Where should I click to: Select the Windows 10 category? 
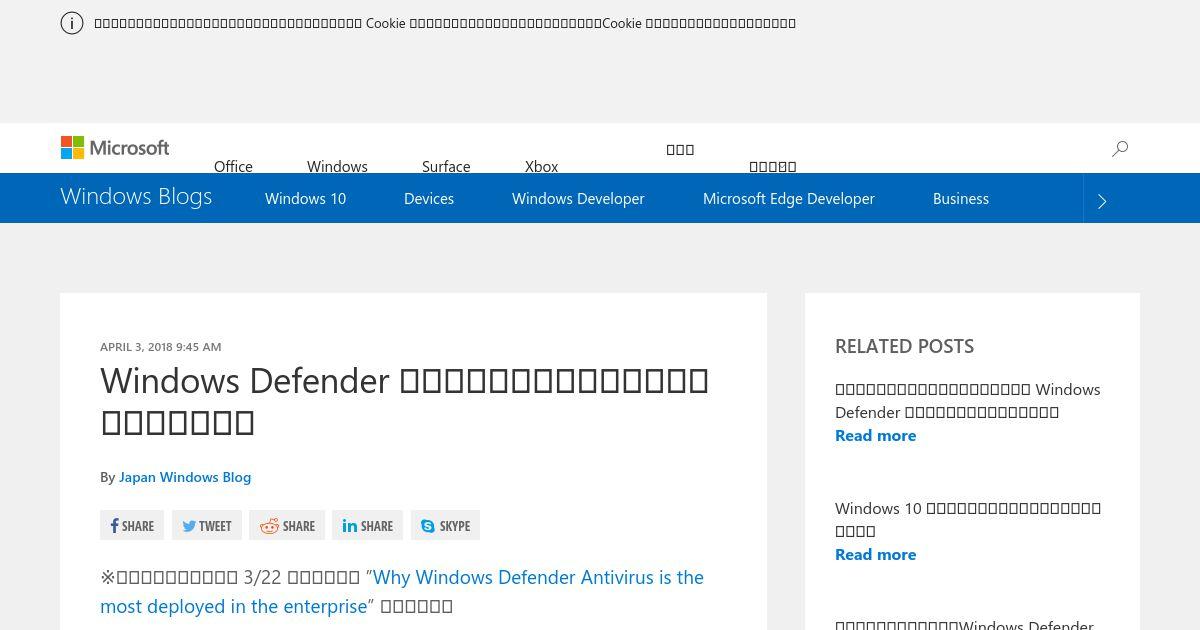coord(305,198)
